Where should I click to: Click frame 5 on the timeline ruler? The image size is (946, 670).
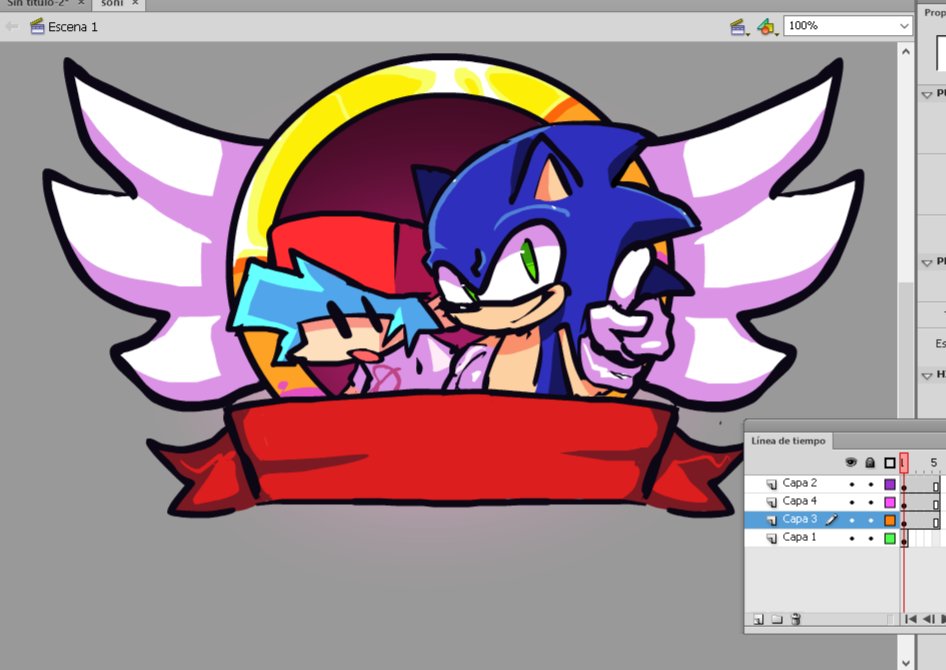pyautogui.click(x=933, y=463)
